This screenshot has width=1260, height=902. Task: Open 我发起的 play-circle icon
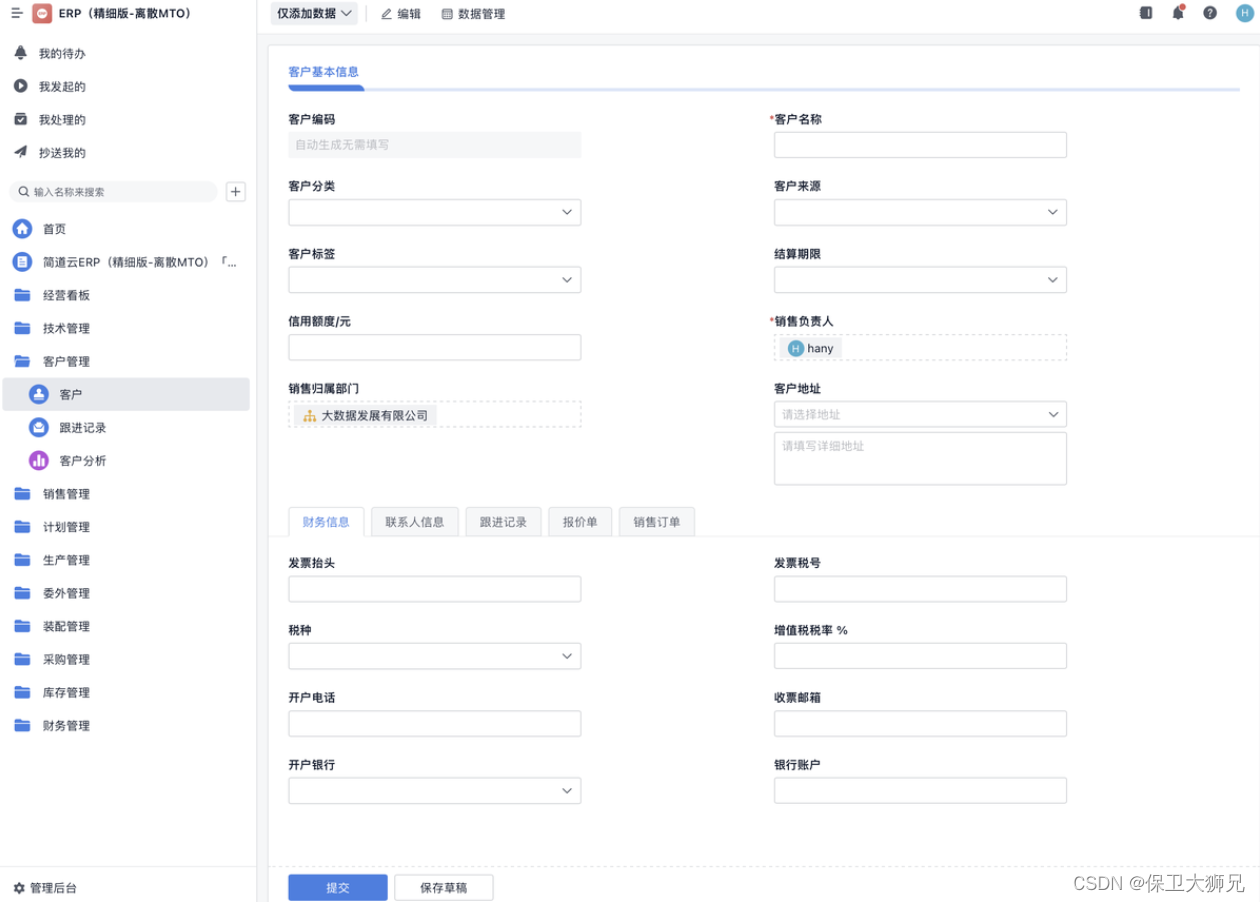click(x=20, y=86)
